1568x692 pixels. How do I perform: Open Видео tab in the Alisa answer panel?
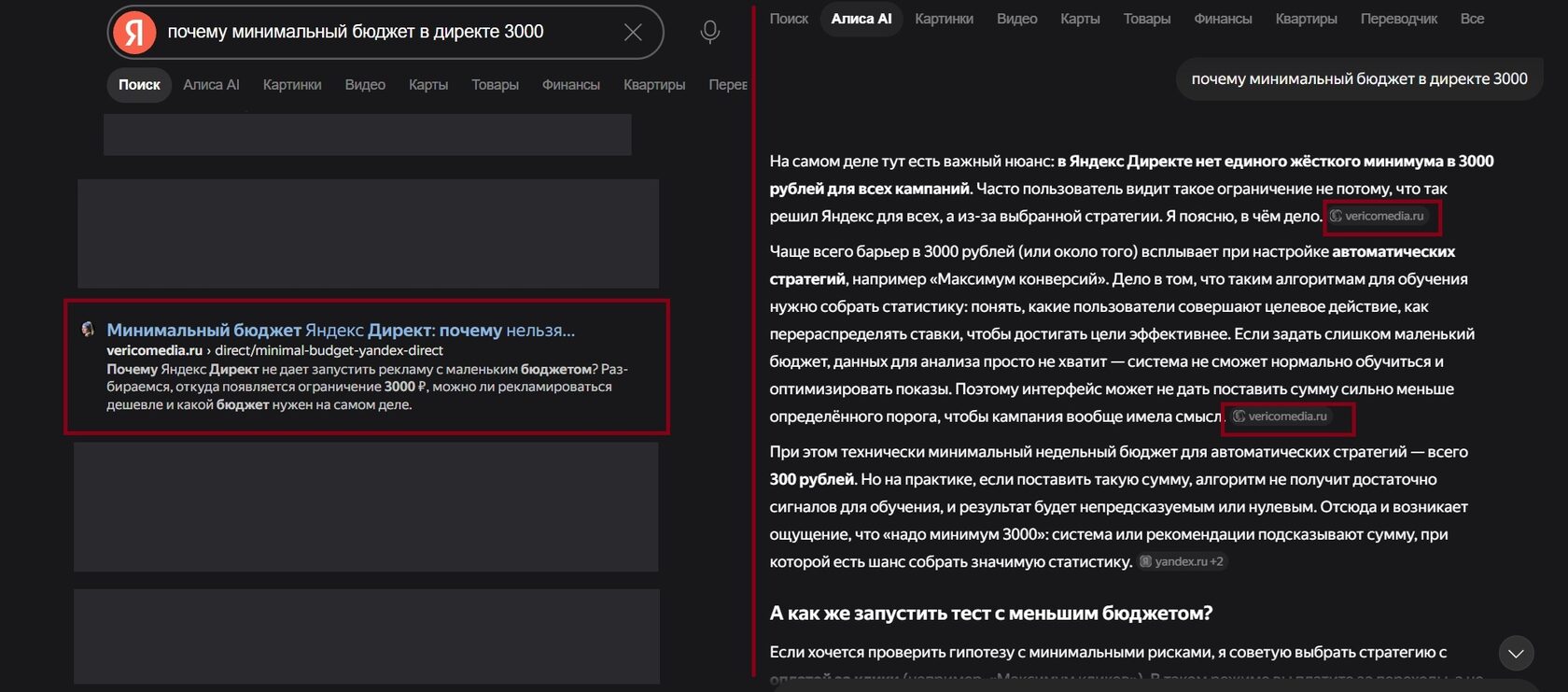[x=1016, y=19]
